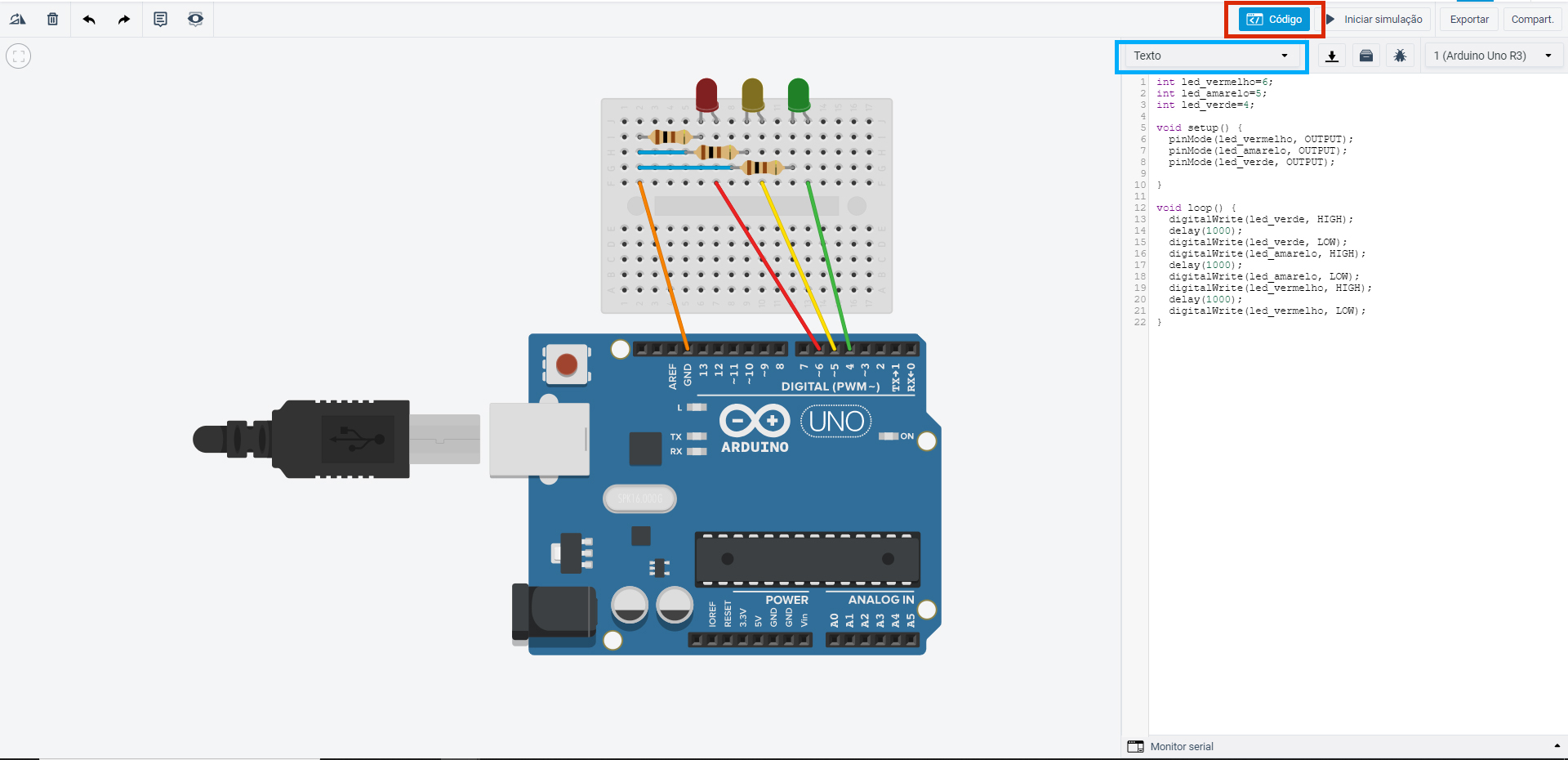Open the notes tool
The image size is (1568, 760).
tap(160, 19)
